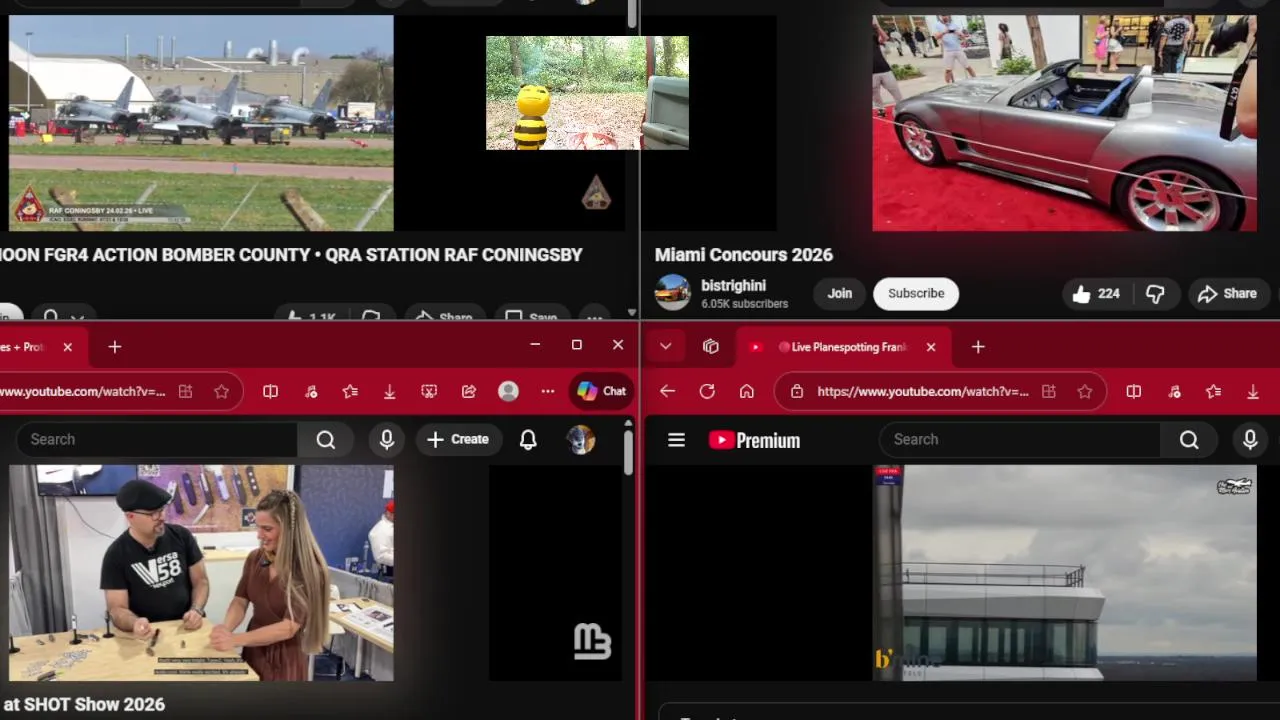Click the RAF Coningsby live video player
Viewport: 1280px width, 720px height.
tap(201, 123)
